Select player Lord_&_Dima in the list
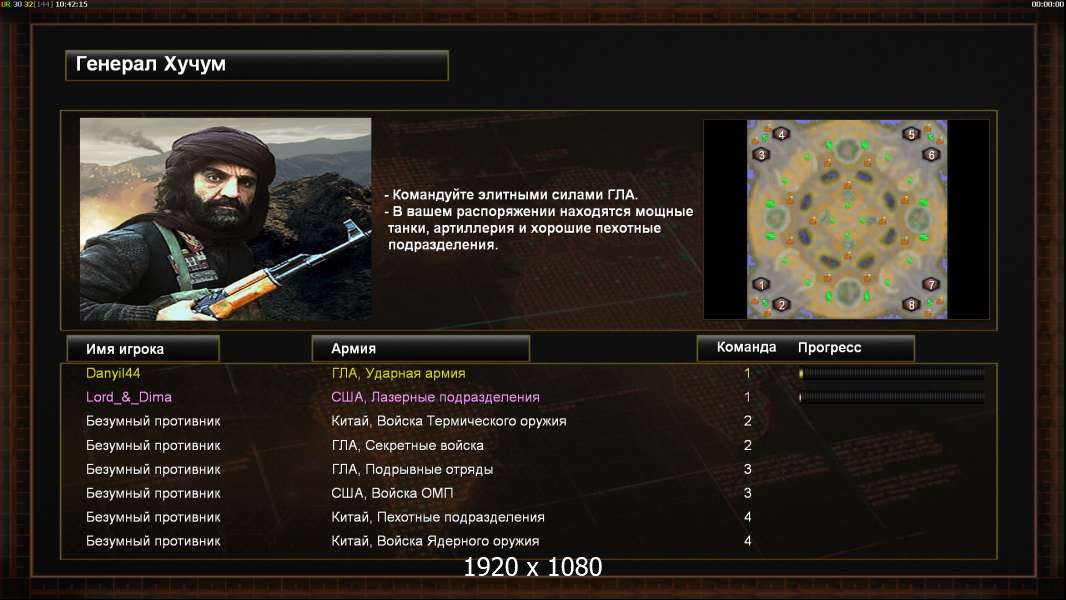1066x600 pixels. (x=128, y=397)
